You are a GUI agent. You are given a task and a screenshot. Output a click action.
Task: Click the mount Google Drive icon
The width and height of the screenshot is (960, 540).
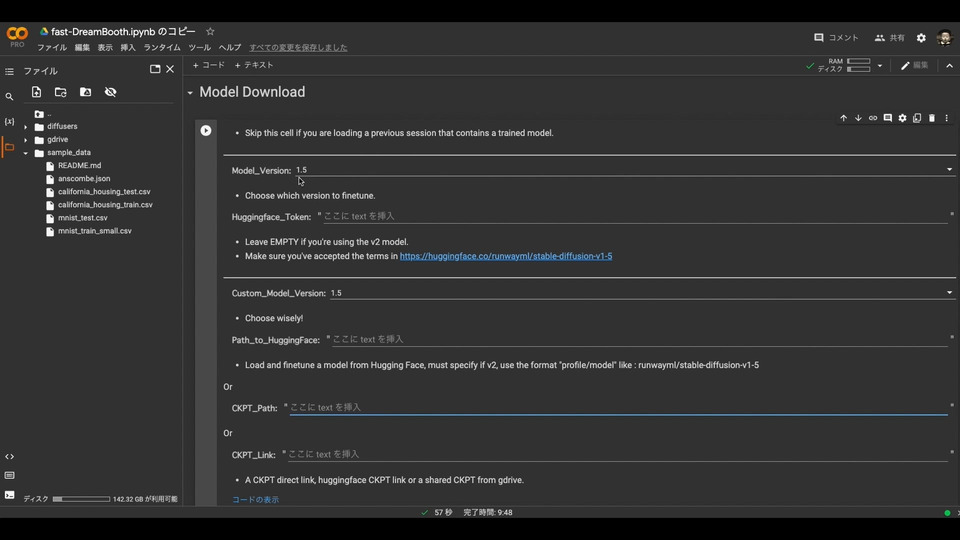(85, 92)
